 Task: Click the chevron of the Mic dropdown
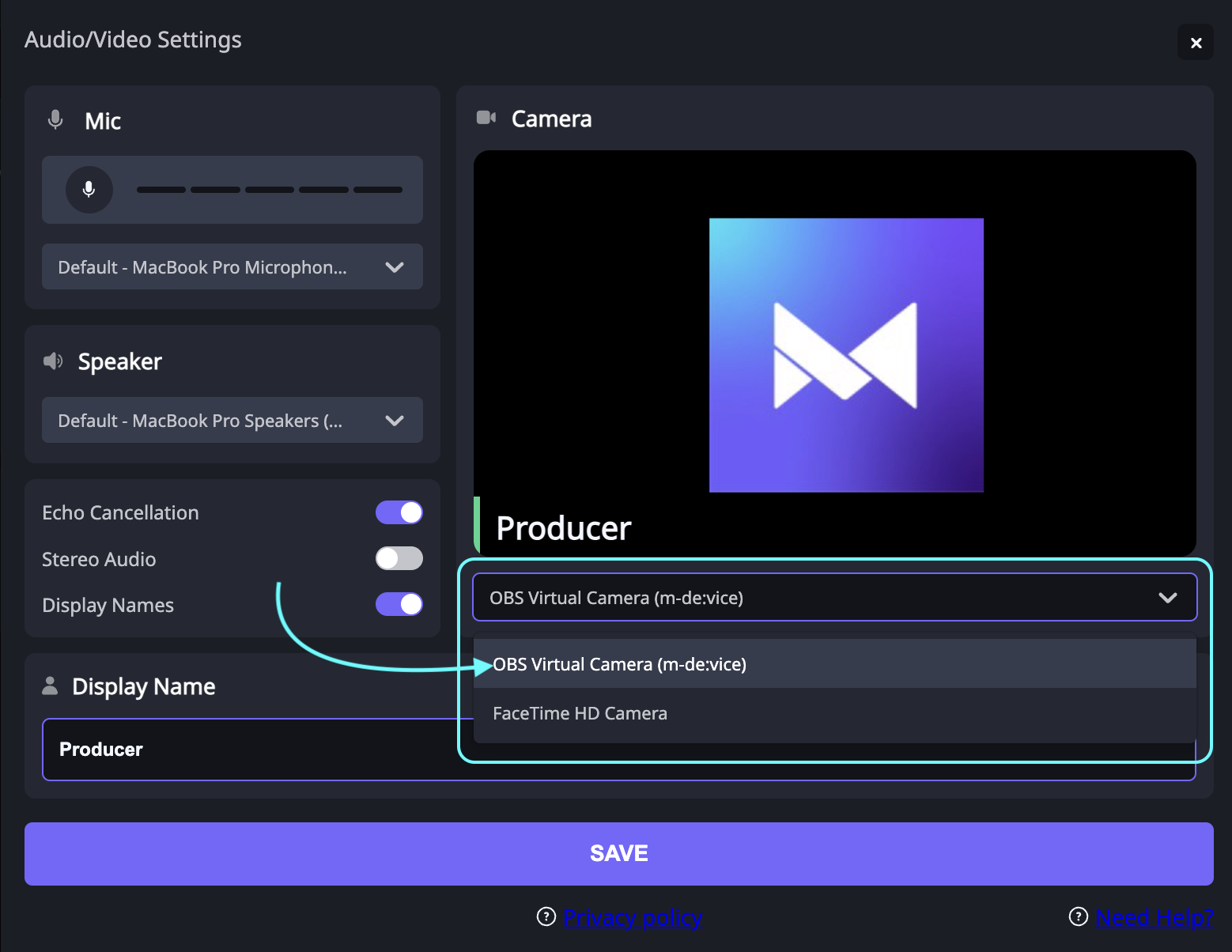395,267
